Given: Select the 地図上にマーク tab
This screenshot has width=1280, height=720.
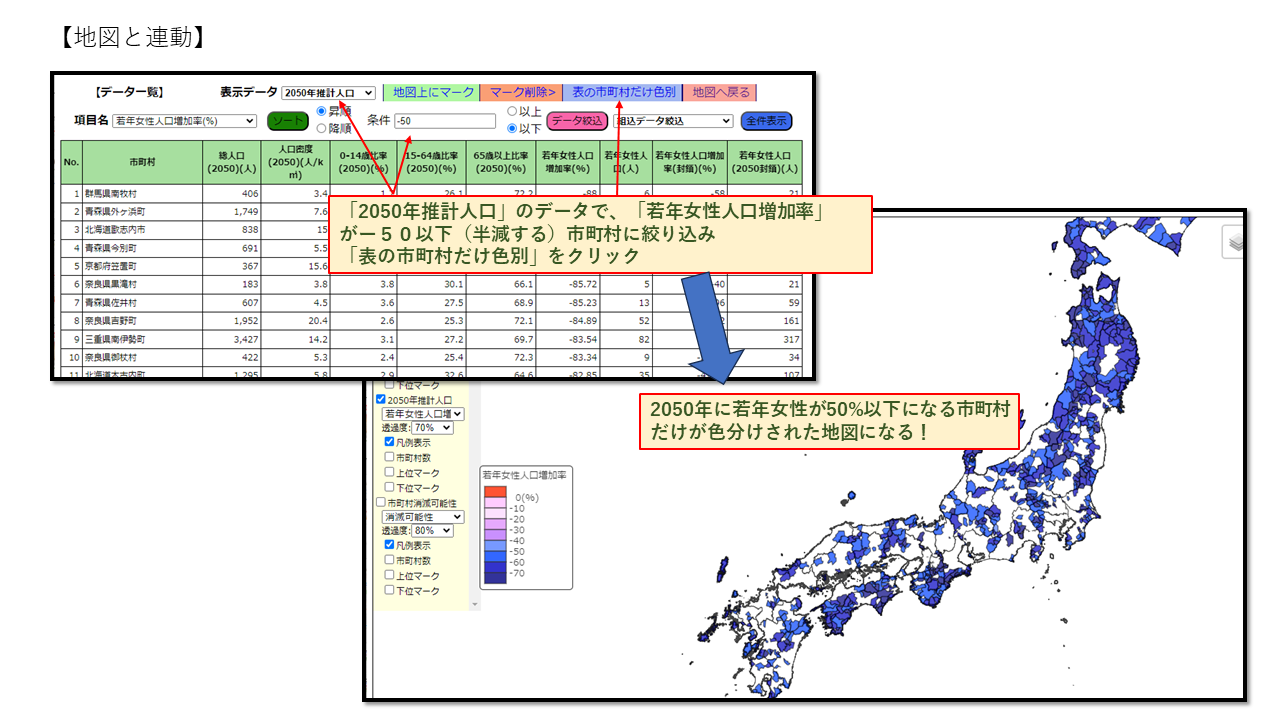Looking at the screenshot, I should 433,92.
